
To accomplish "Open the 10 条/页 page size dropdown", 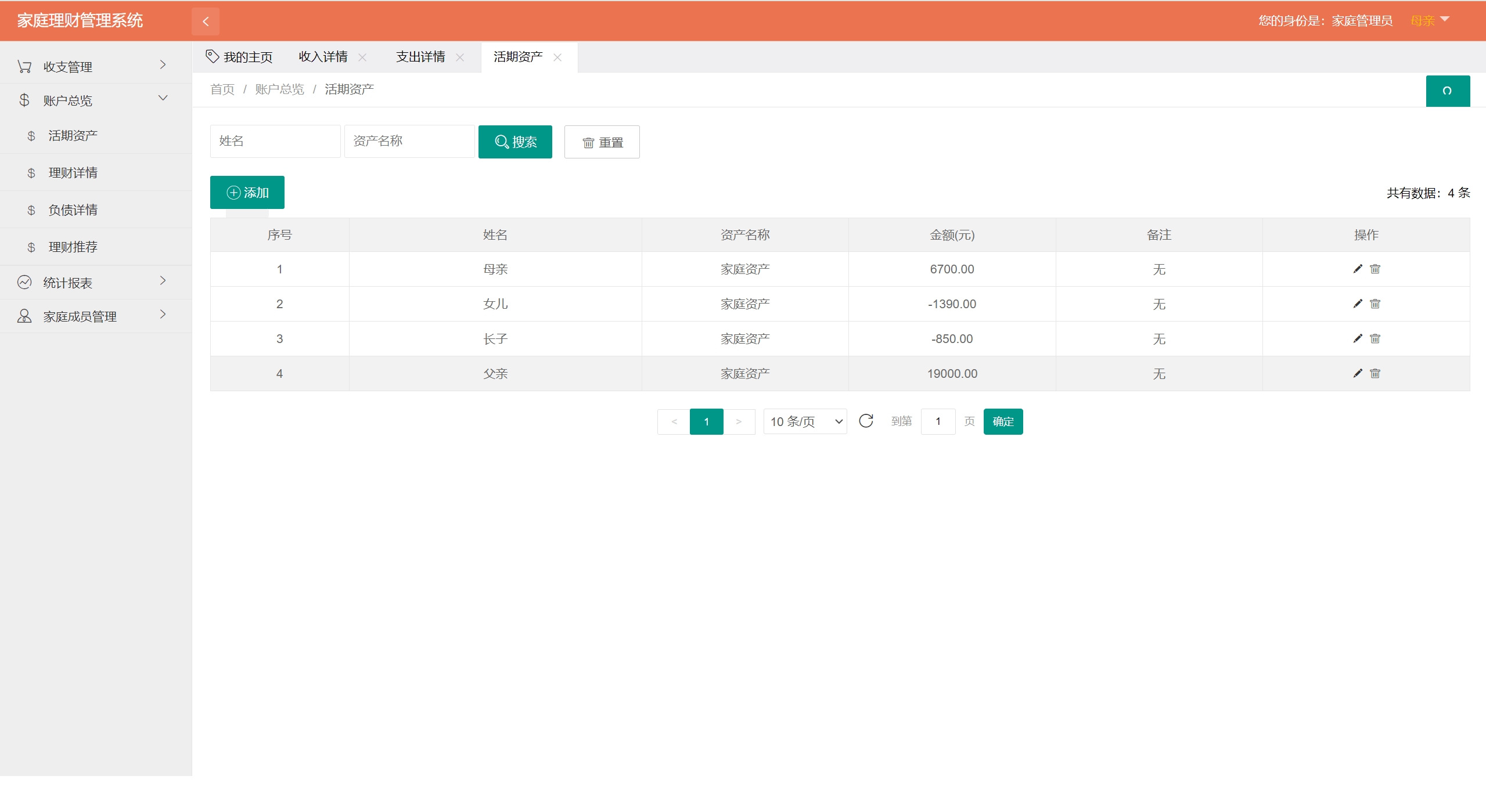I will pyautogui.click(x=805, y=421).
